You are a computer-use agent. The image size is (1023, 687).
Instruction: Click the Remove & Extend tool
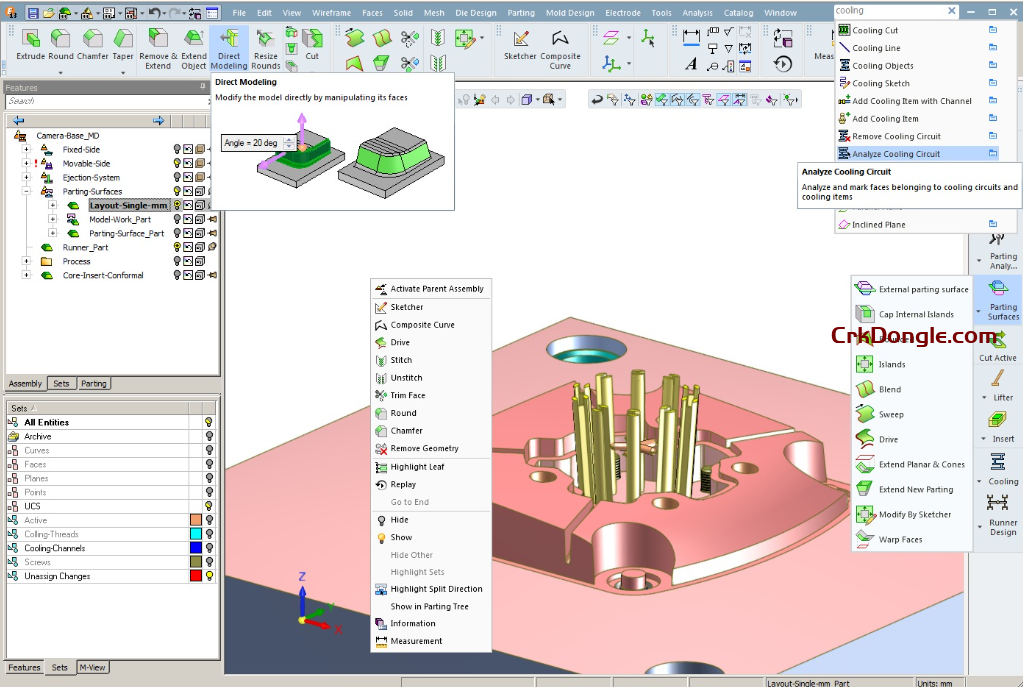(x=154, y=40)
